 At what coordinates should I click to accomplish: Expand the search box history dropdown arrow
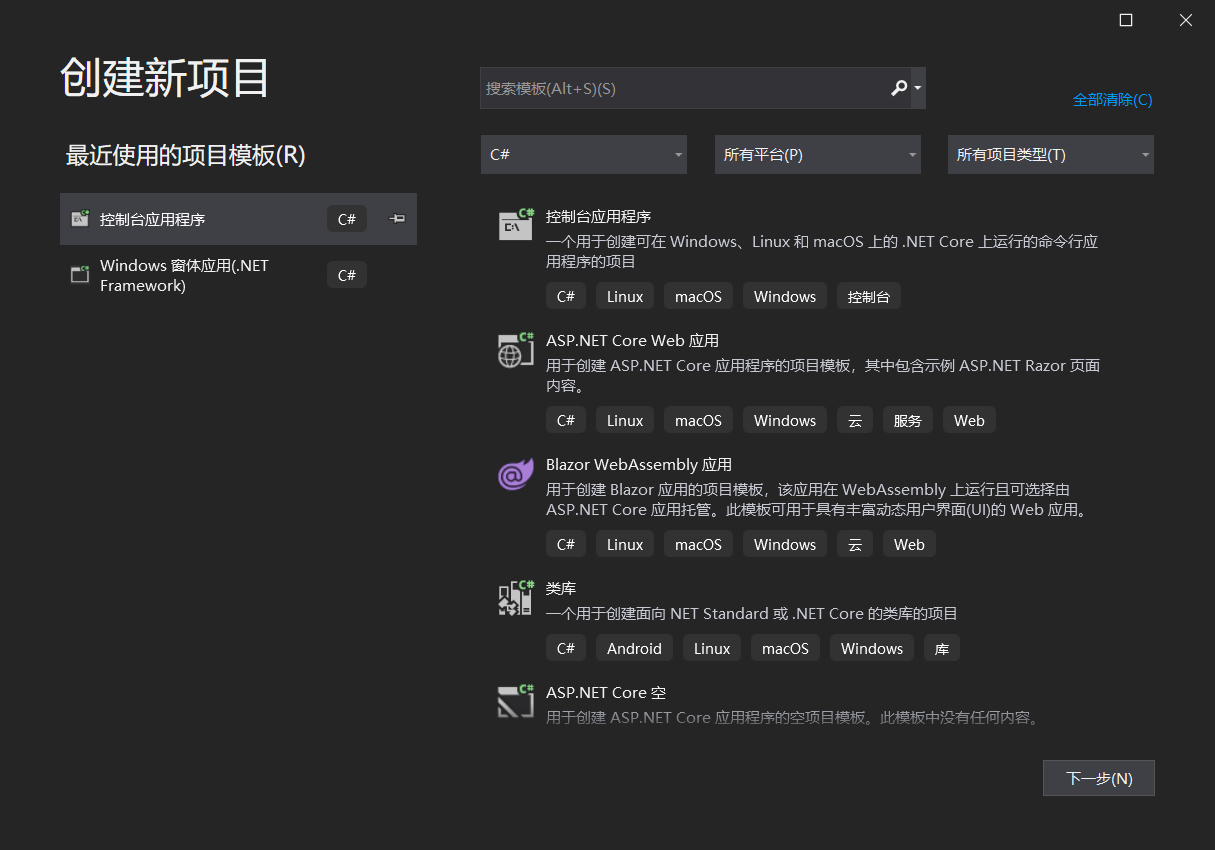[x=916, y=88]
